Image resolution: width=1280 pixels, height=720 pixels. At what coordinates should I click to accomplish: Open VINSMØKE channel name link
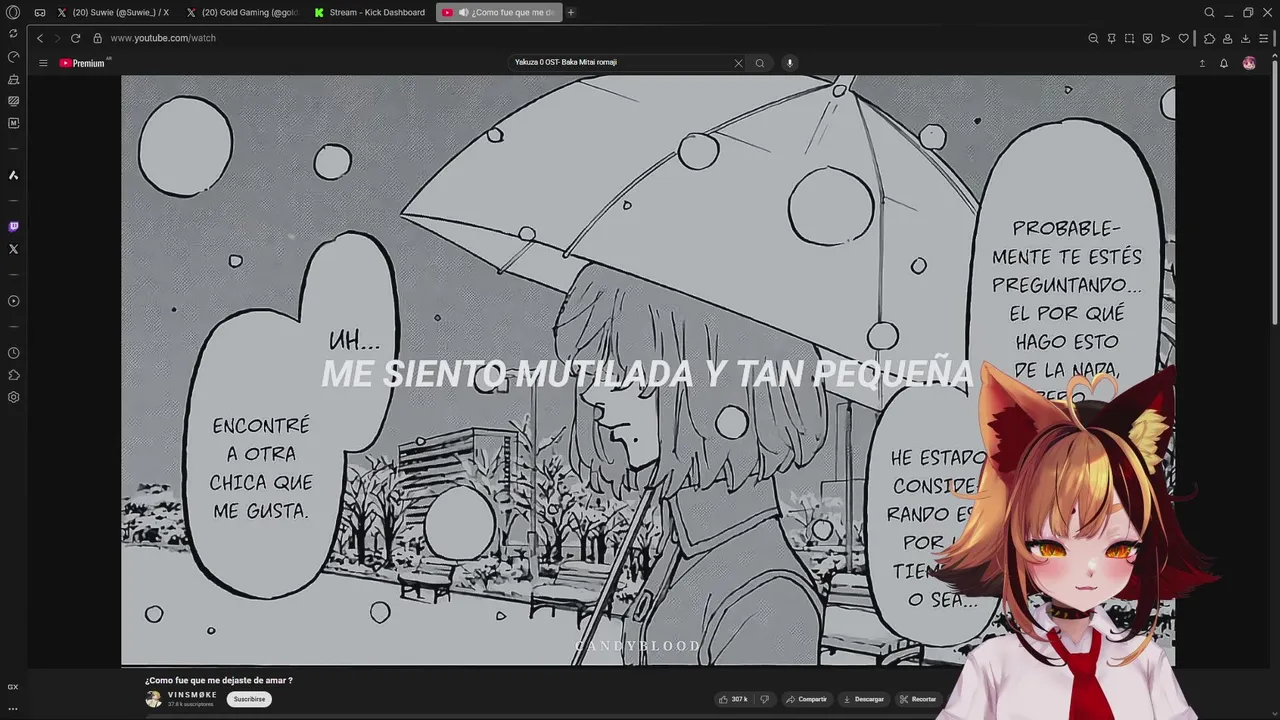click(x=192, y=695)
